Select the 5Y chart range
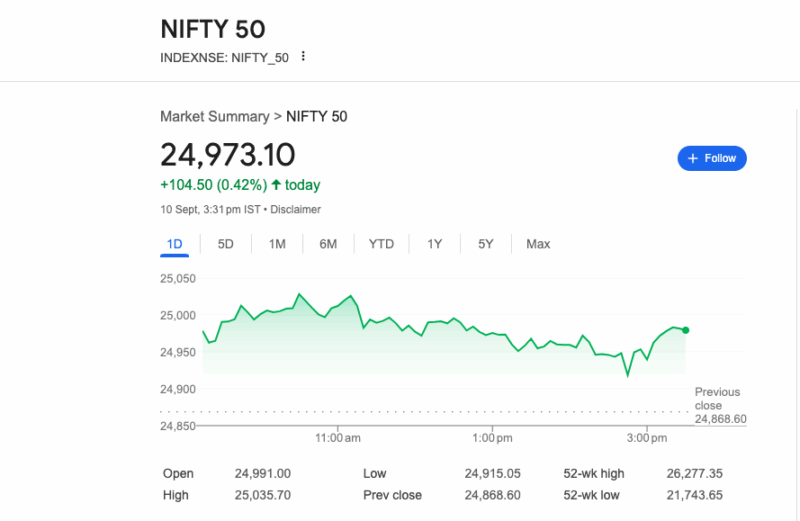The width and height of the screenshot is (800, 521). pyautogui.click(x=485, y=244)
